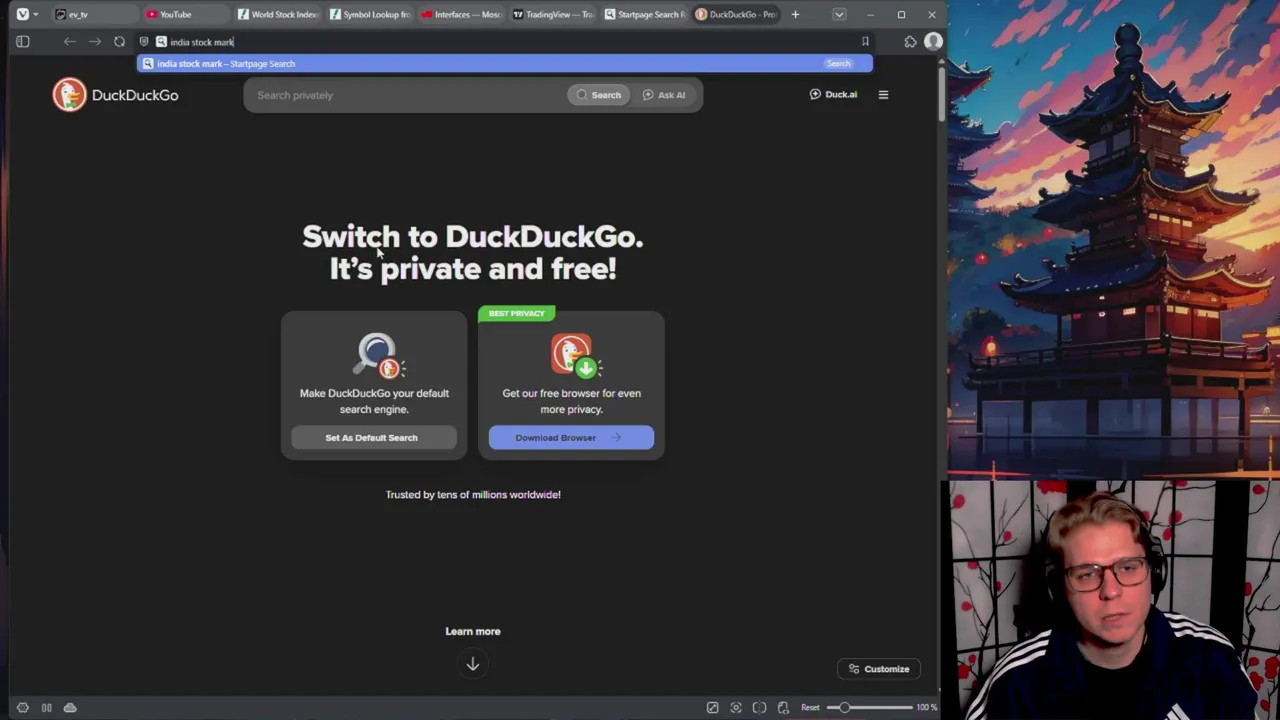Switch to the World Stock Index tab
1280x720 pixels.
pyautogui.click(x=278, y=14)
